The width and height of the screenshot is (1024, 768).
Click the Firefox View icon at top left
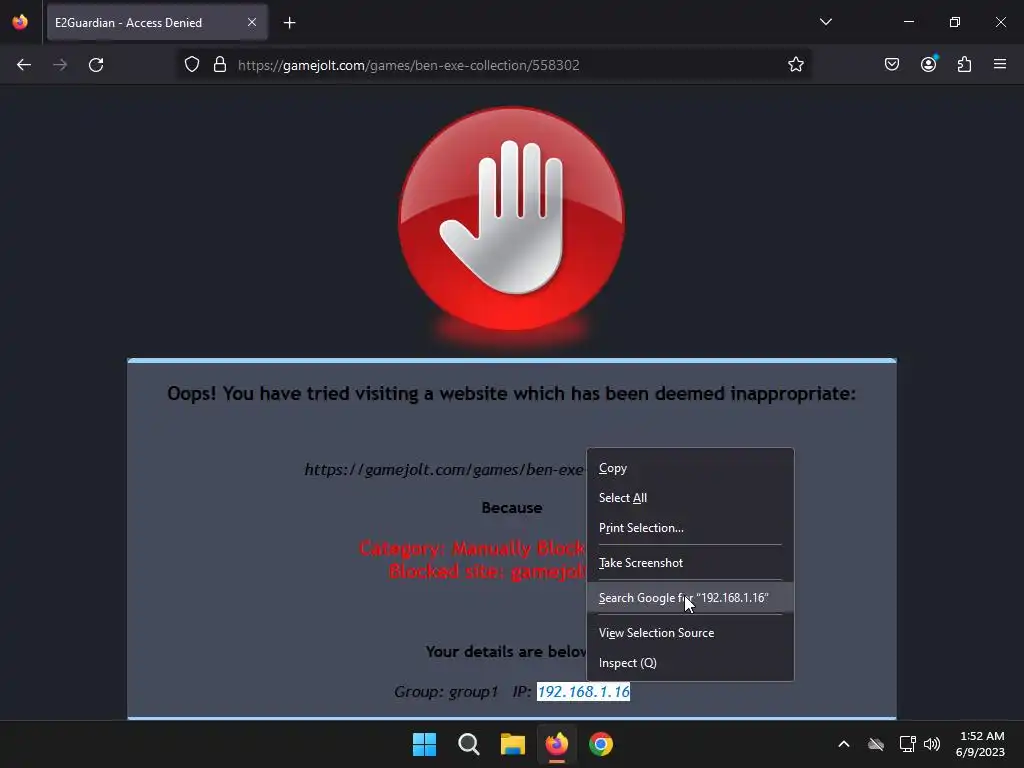[x=20, y=22]
